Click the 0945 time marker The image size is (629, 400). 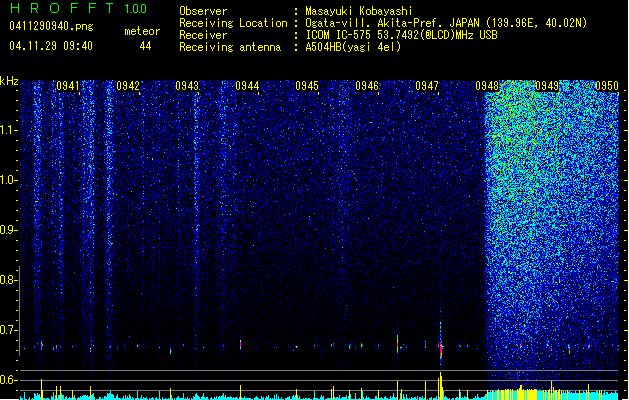[x=307, y=86]
